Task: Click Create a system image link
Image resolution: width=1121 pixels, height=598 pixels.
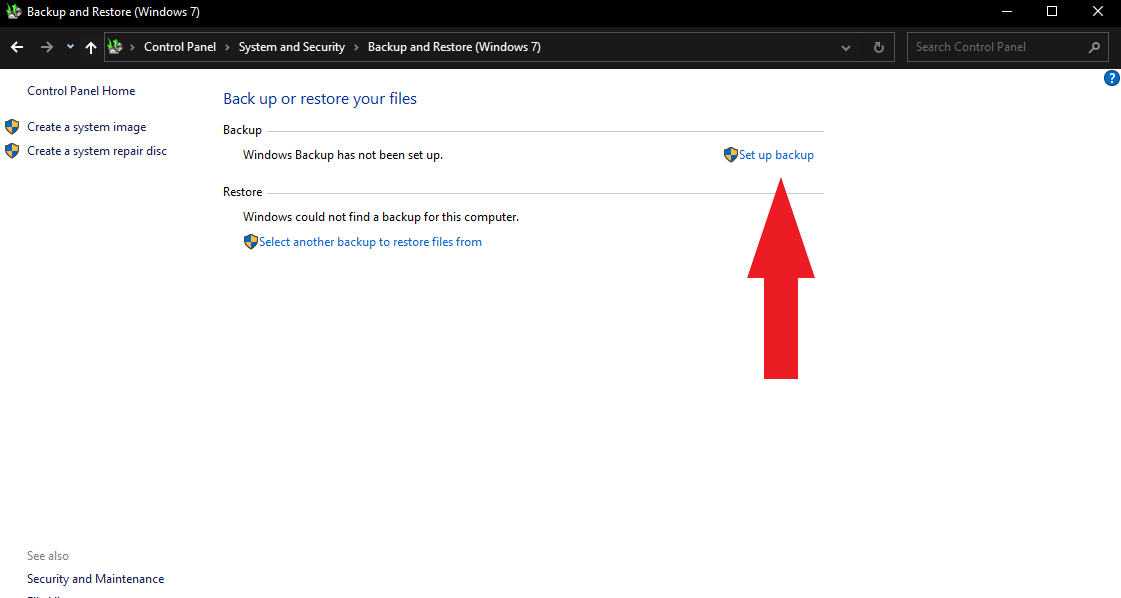Action: [87, 127]
